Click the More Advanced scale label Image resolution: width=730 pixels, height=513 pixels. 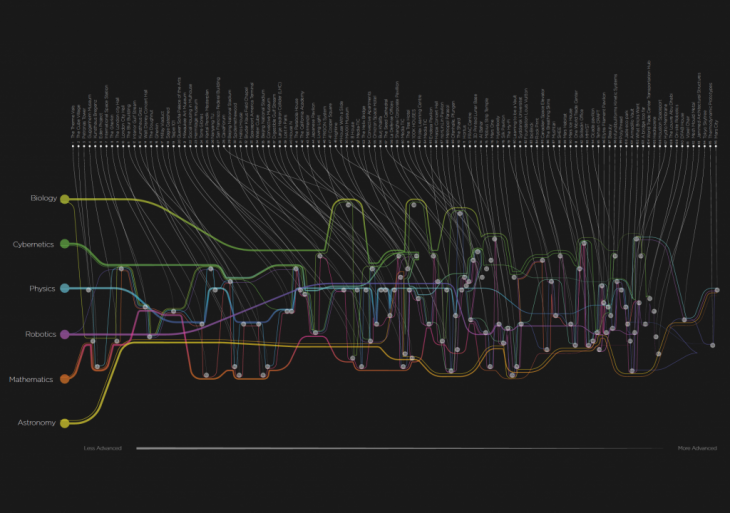pyautogui.click(x=697, y=449)
